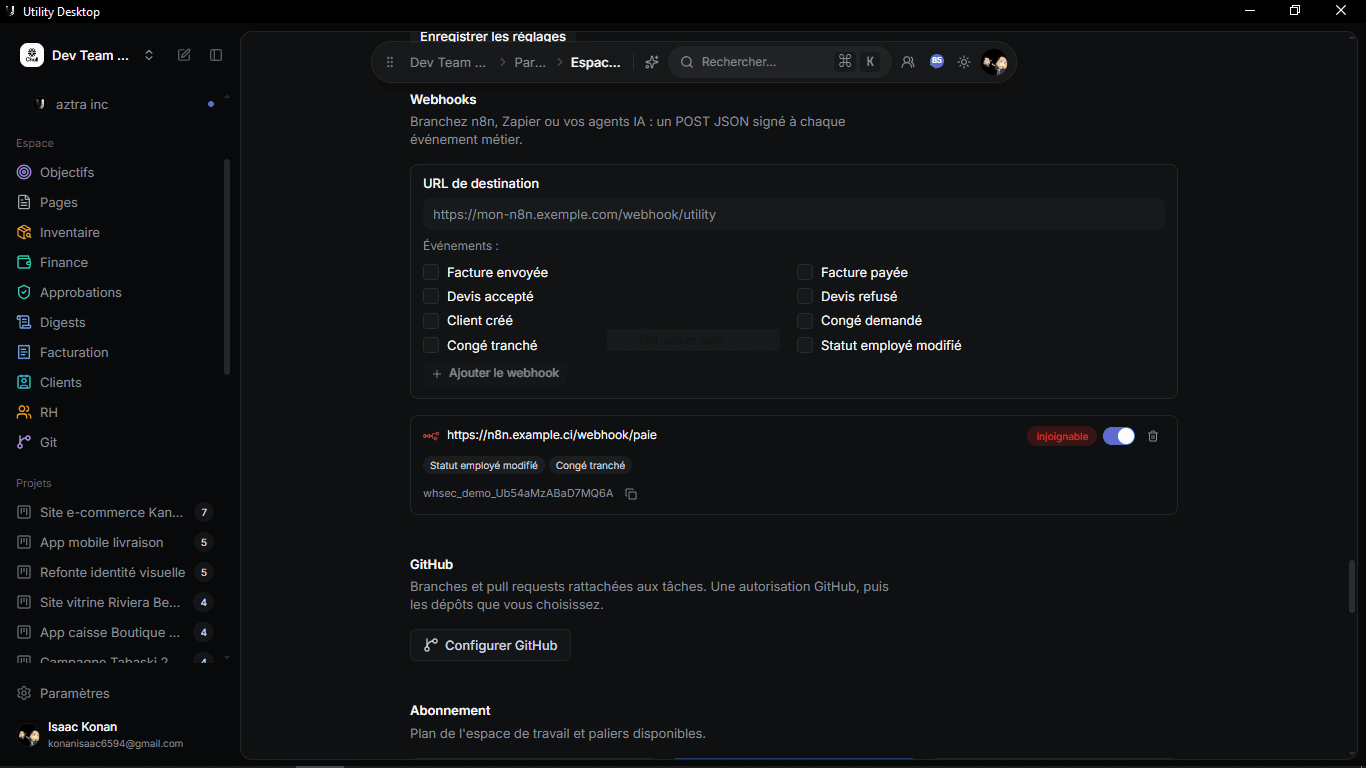
Task: Check the Devis refusé event
Action: coord(805,296)
